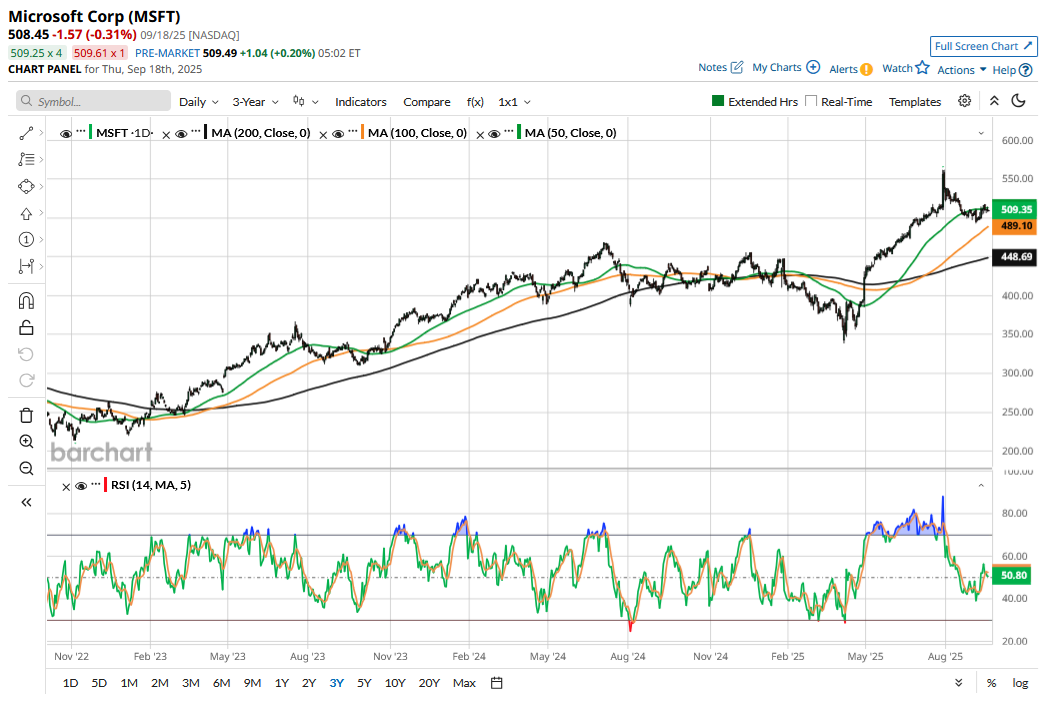This screenshot has height=716, width=1051.
Task: Click the Alerts exclamation icon
Action: 866,69
